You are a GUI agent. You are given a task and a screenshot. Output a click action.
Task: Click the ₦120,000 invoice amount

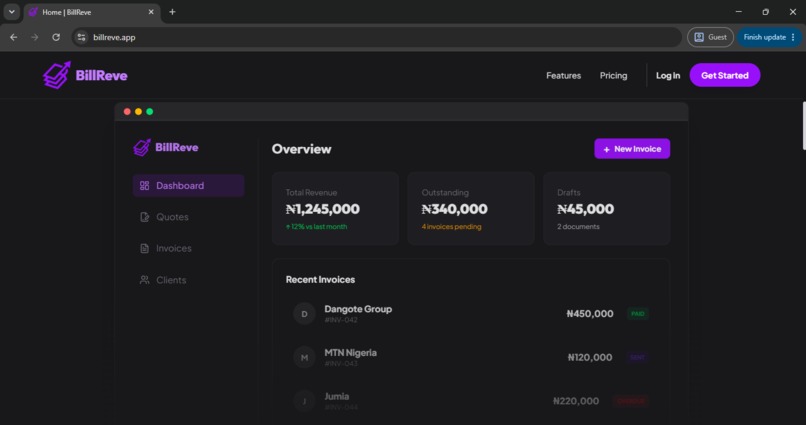coord(590,357)
